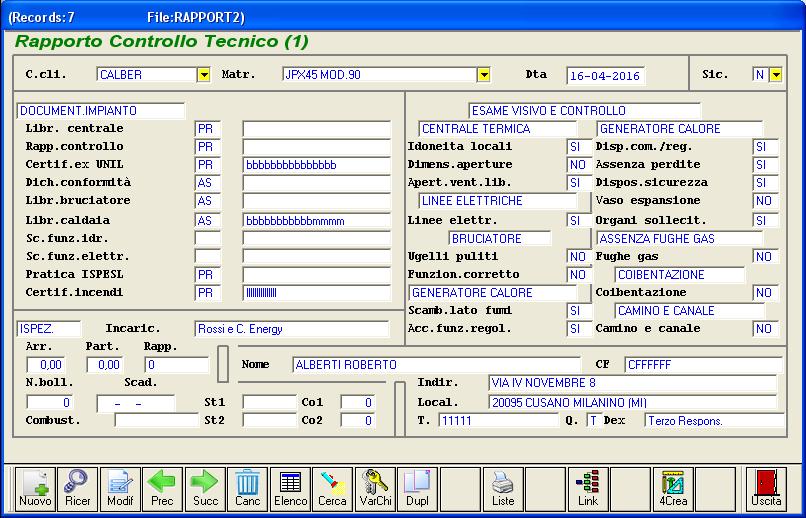Click the Part. value field

click(x=105, y=365)
